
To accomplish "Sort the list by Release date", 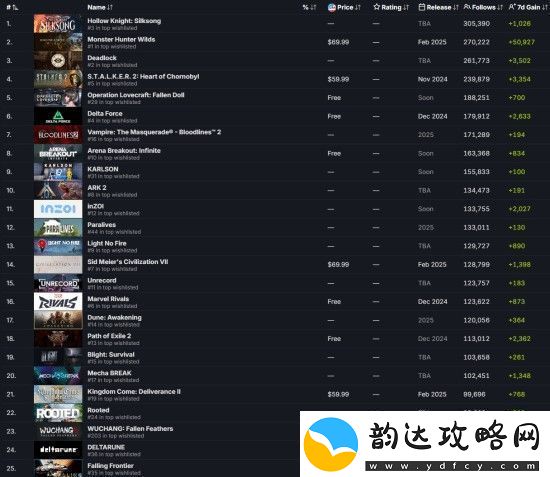I will point(438,7).
